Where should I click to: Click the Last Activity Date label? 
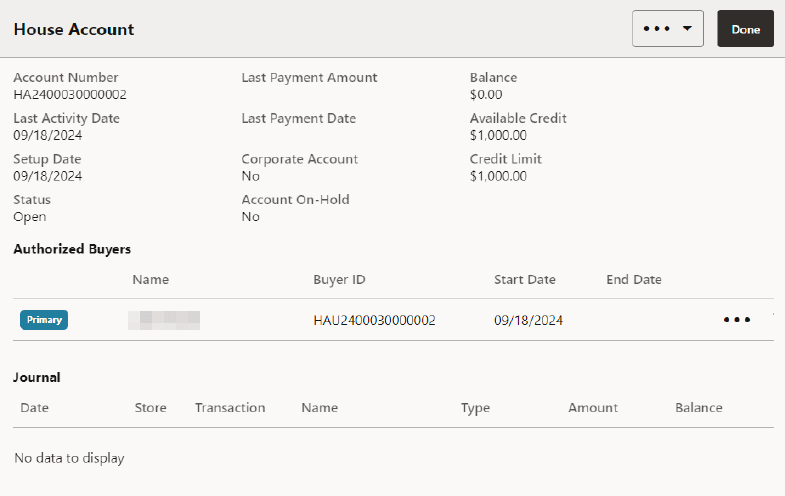pos(66,118)
